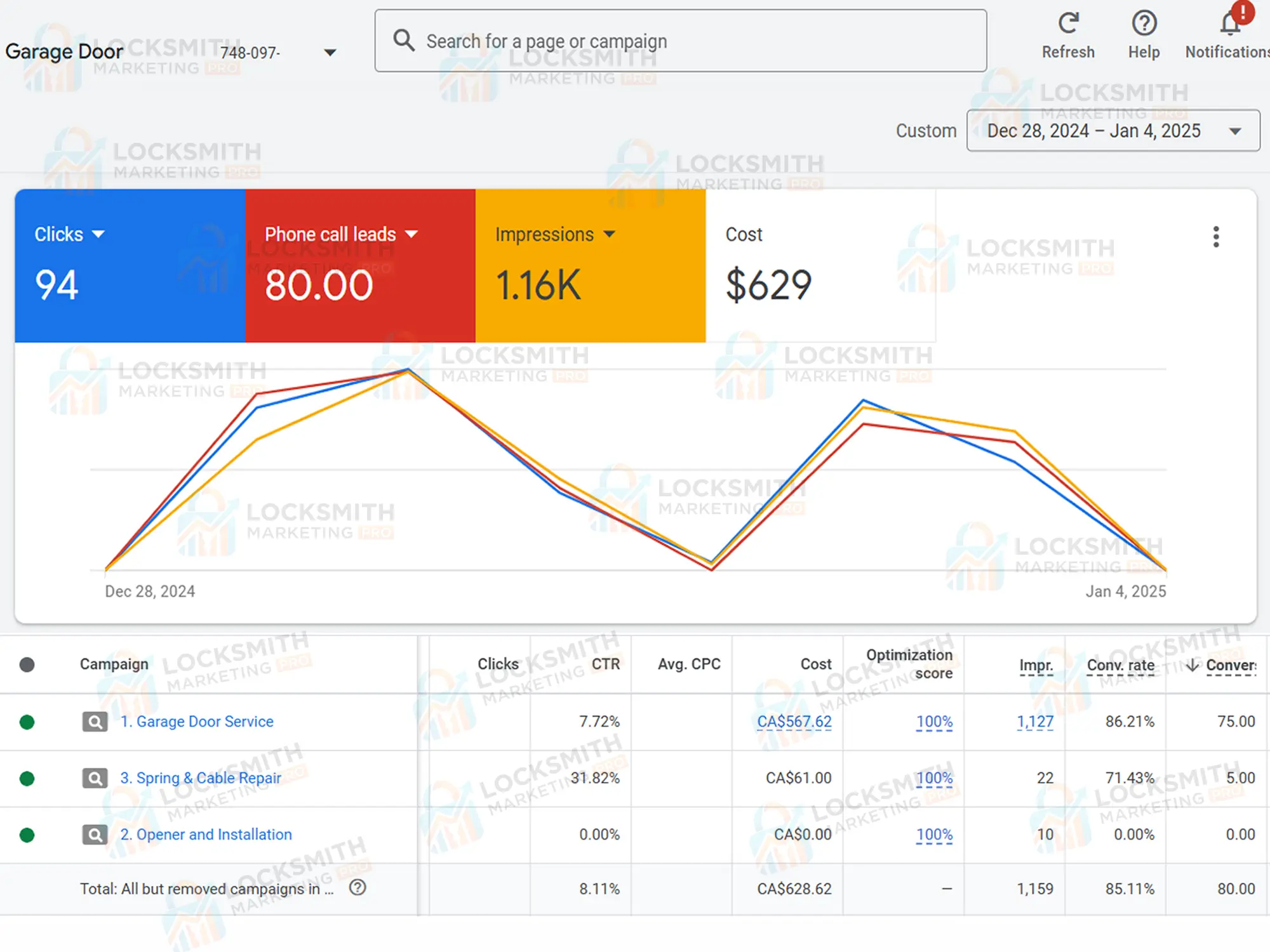The image size is (1270, 952).
Task: Open the three-dot chart options menu
Action: (x=1216, y=236)
